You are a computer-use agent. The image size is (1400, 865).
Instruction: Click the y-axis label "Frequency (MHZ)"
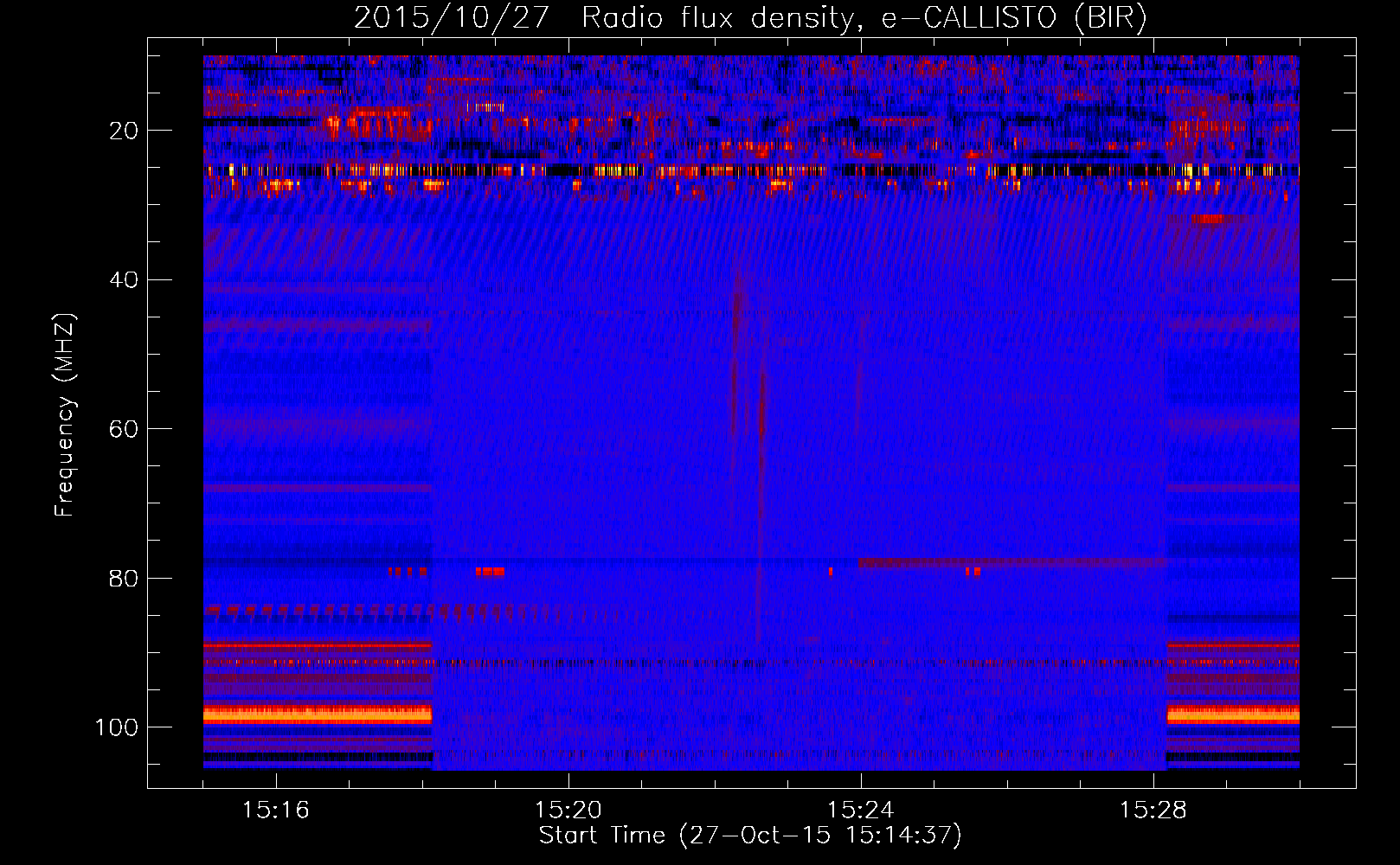coord(65,415)
